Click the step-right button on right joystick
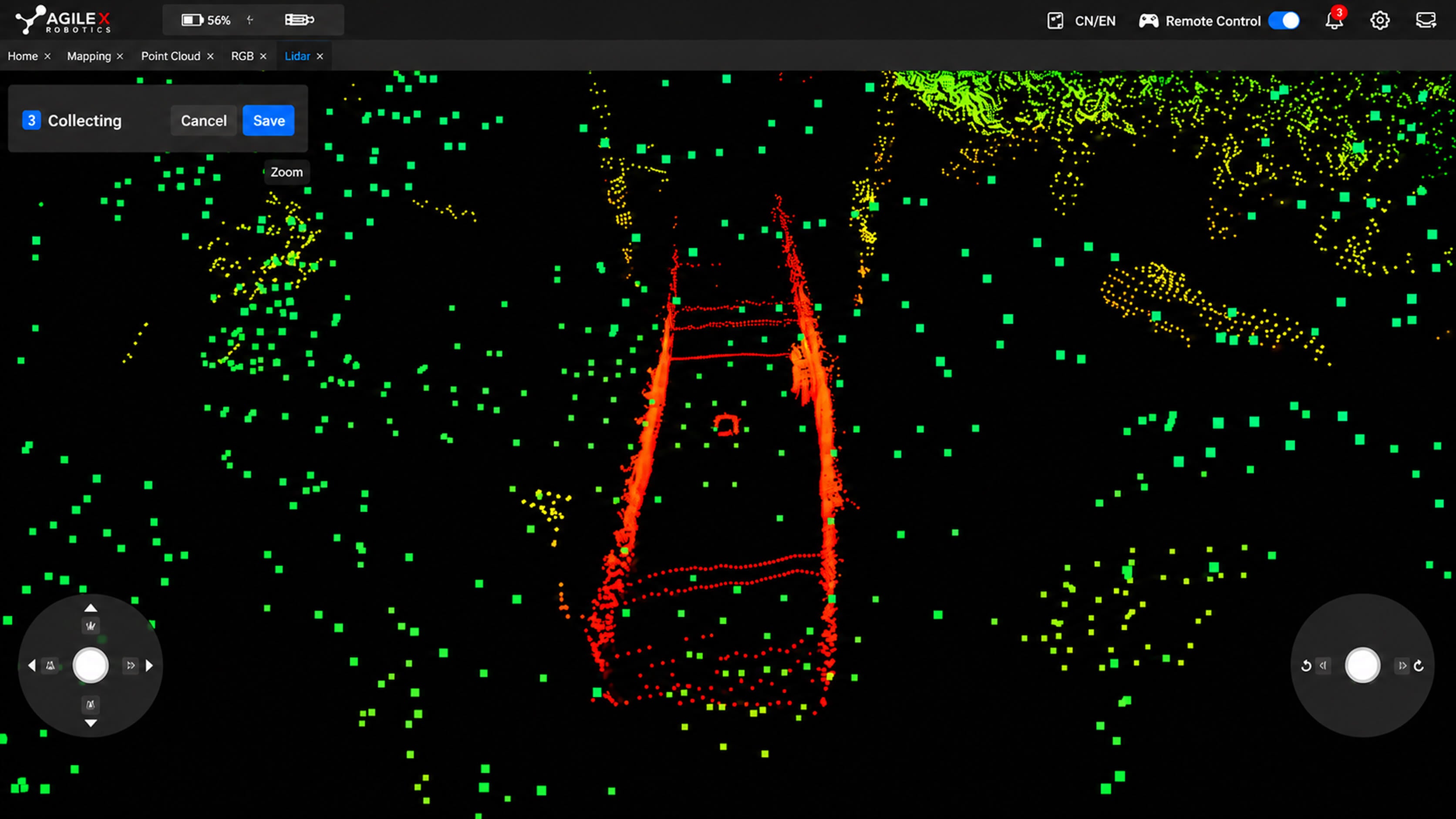This screenshot has height=819, width=1456. (1402, 666)
